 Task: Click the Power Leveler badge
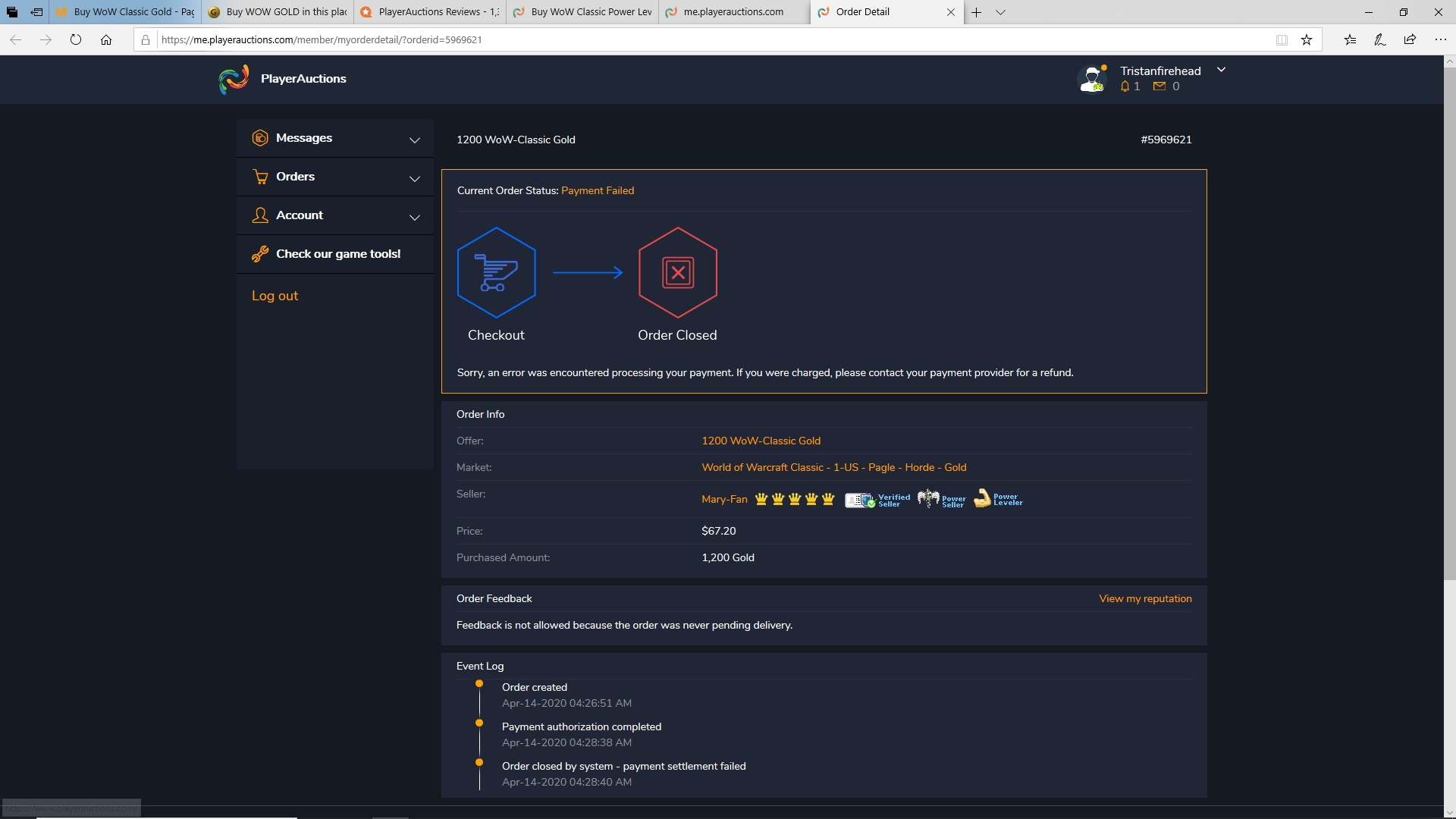[x=997, y=499]
